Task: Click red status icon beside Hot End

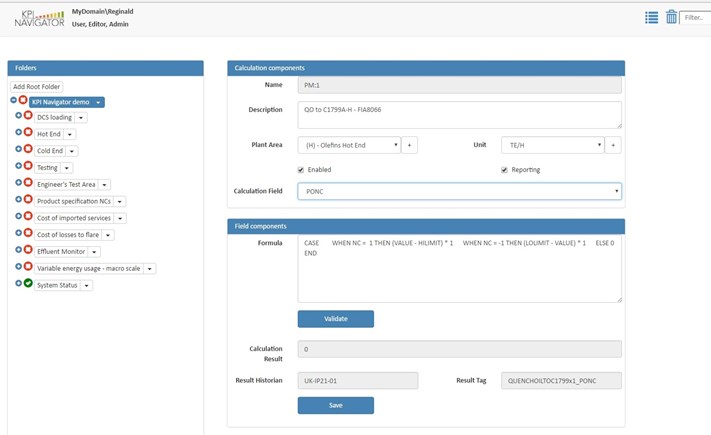Action: 28,132
